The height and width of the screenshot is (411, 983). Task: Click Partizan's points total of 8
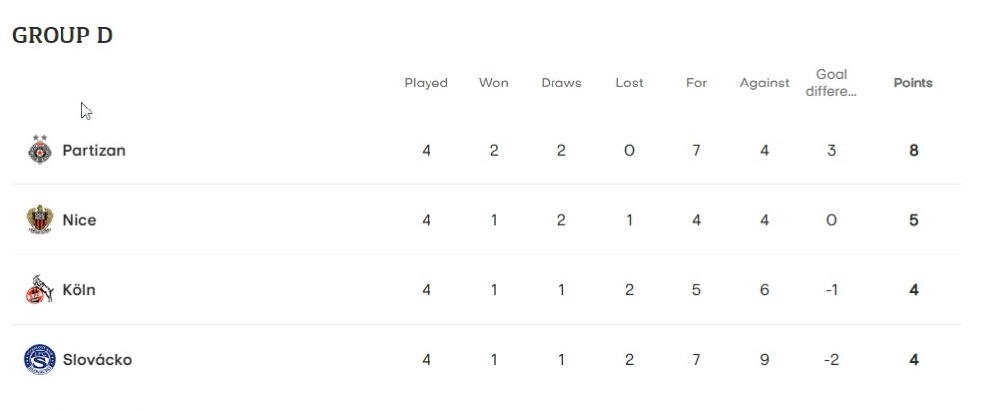914,151
